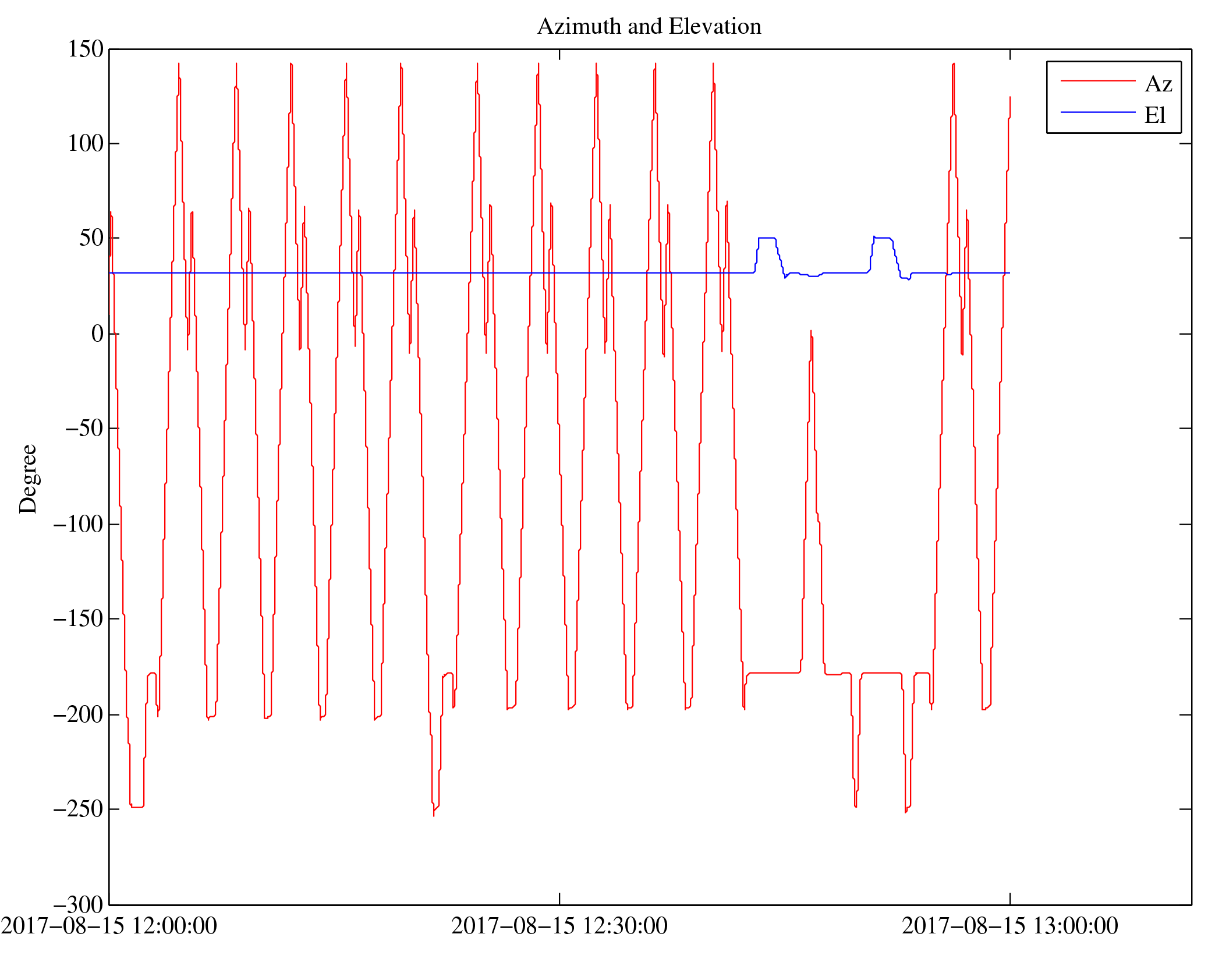1208x980 pixels.
Task: Click the plot title "Azimuth and Elevation"
Action: 649,27
